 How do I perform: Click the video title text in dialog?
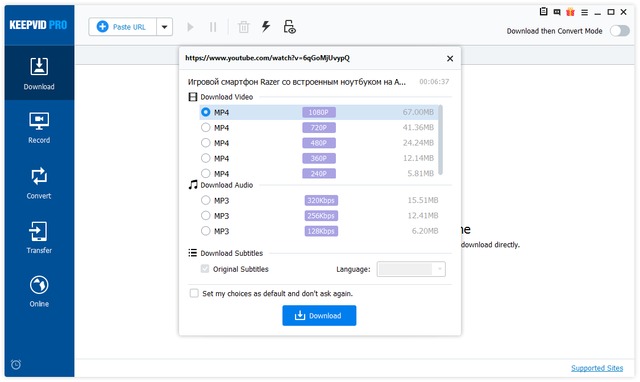pyautogui.click(x=297, y=82)
